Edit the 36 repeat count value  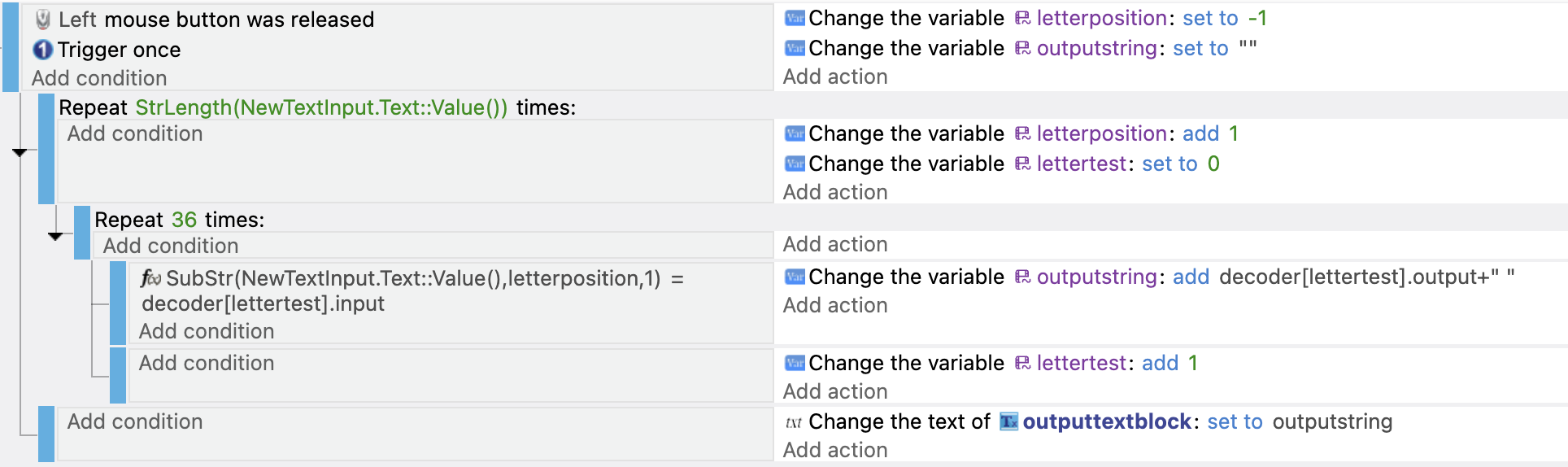[184, 220]
